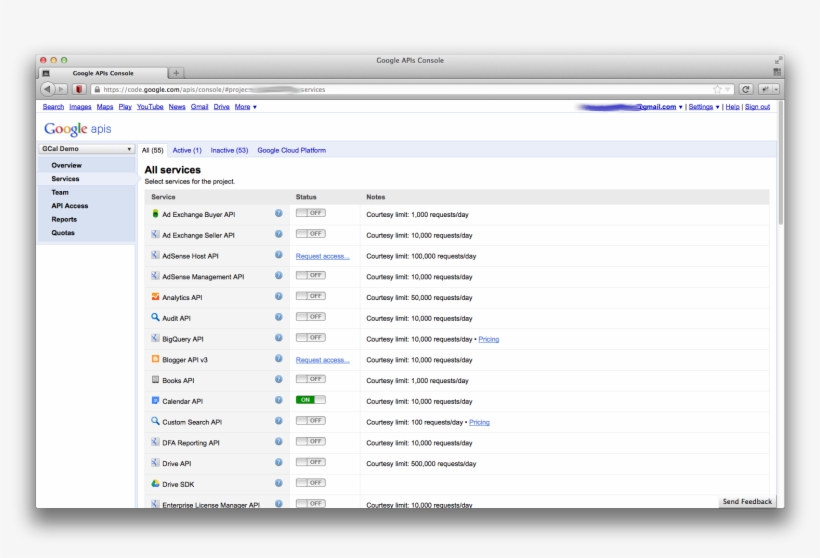
Task: Click the Google apis logo
Action: pos(77,129)
